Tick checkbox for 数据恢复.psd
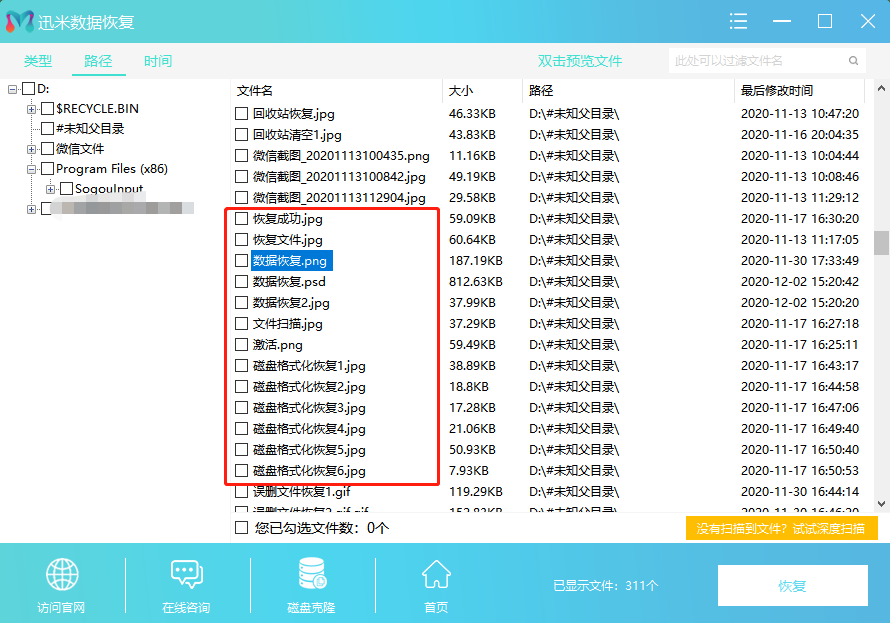 coord(241,282)
